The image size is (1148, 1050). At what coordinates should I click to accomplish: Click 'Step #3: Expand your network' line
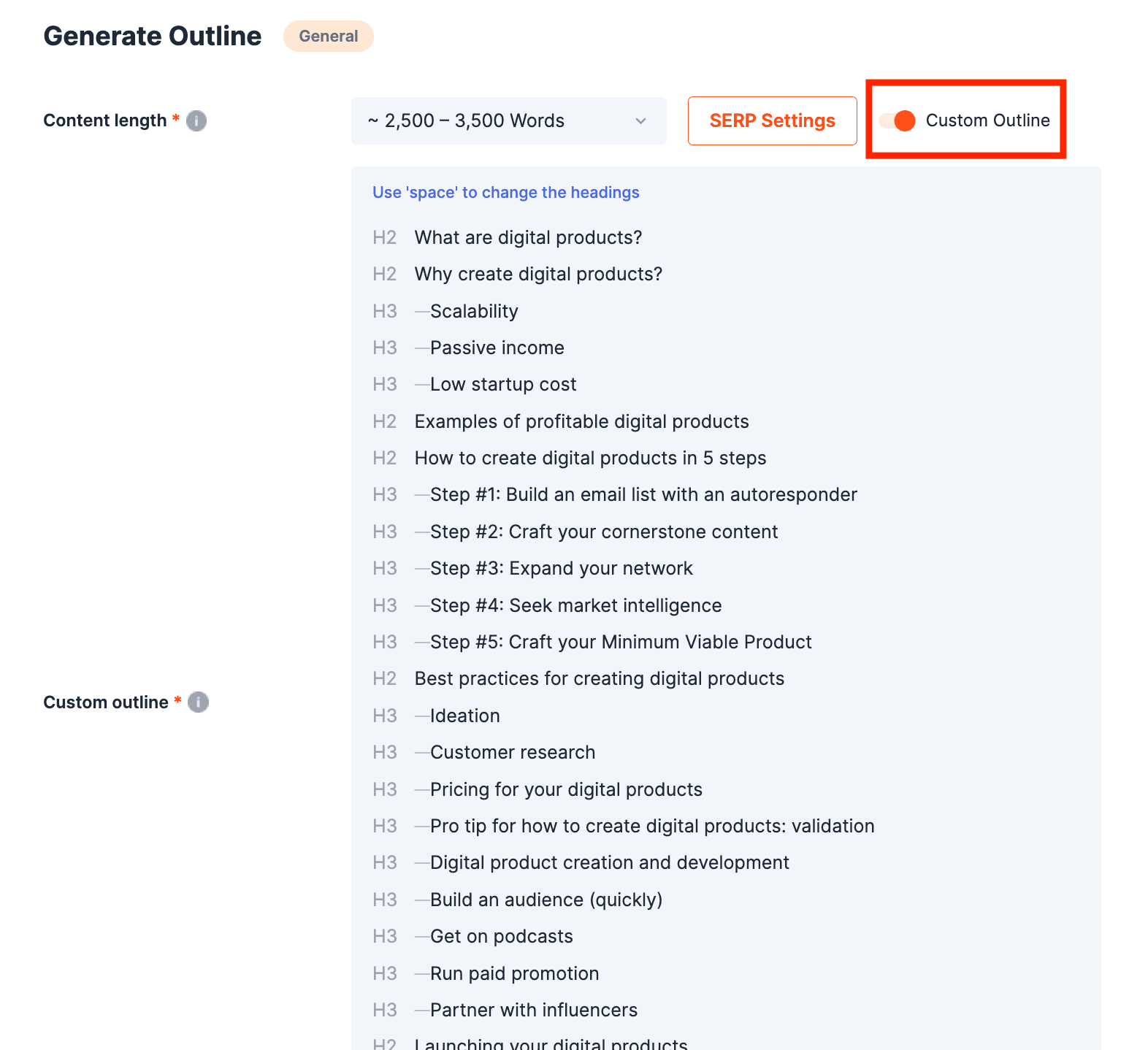pyautogui.click(x=561, y=568)
